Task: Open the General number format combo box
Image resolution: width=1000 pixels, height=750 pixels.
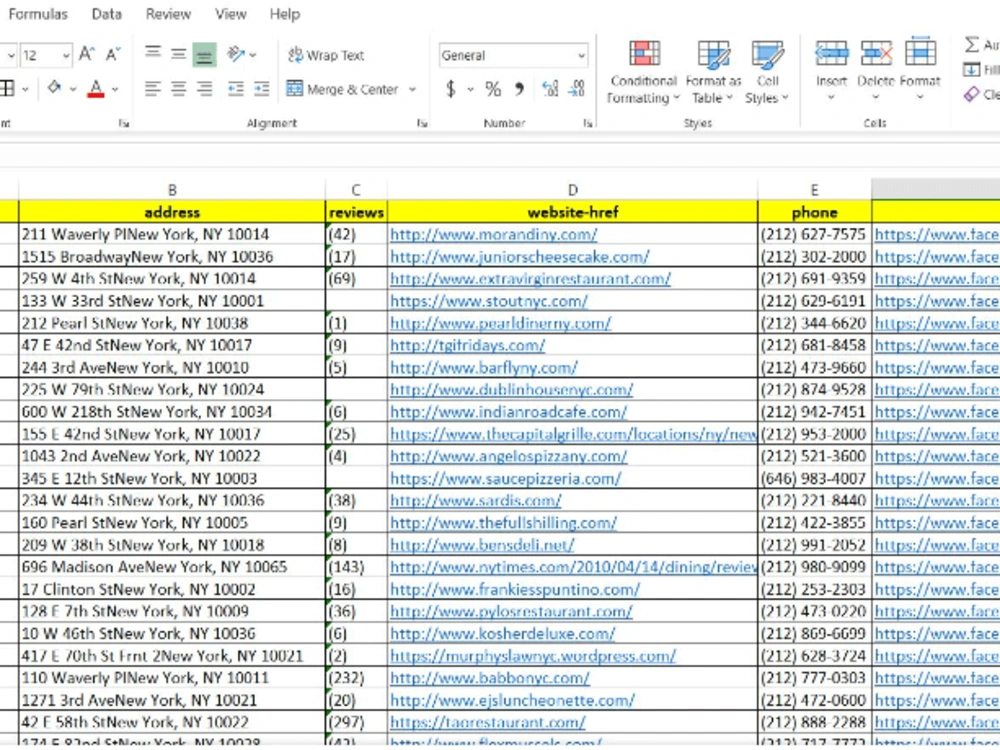Action: click(513, 55)
